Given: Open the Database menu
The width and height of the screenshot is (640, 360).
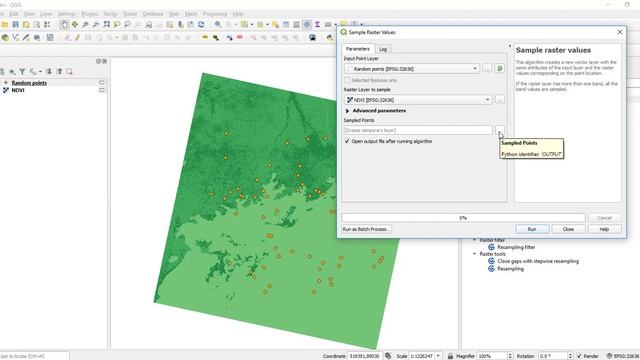Looking at the screenshot, I should (153, 14).
